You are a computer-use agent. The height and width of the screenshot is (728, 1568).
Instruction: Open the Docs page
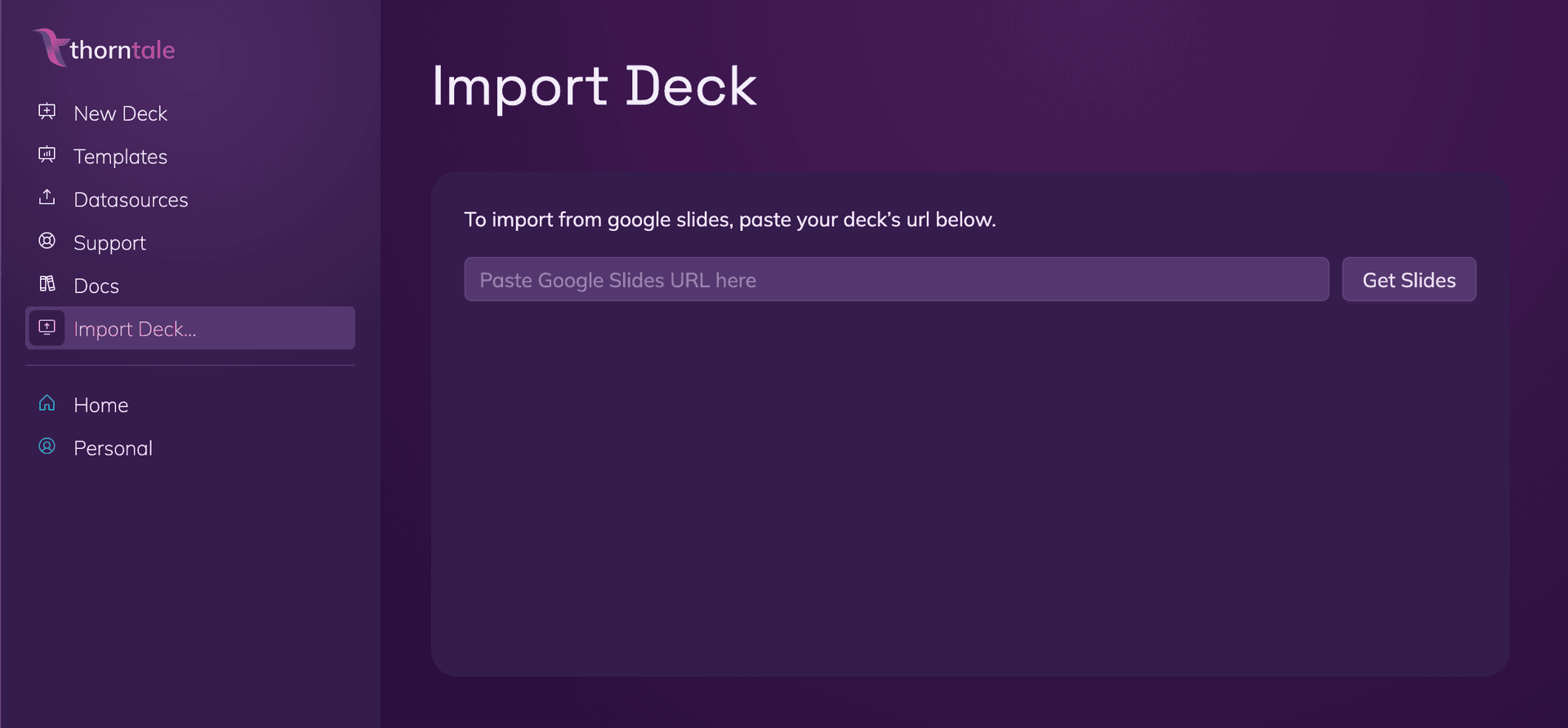[x=96, y=286]
